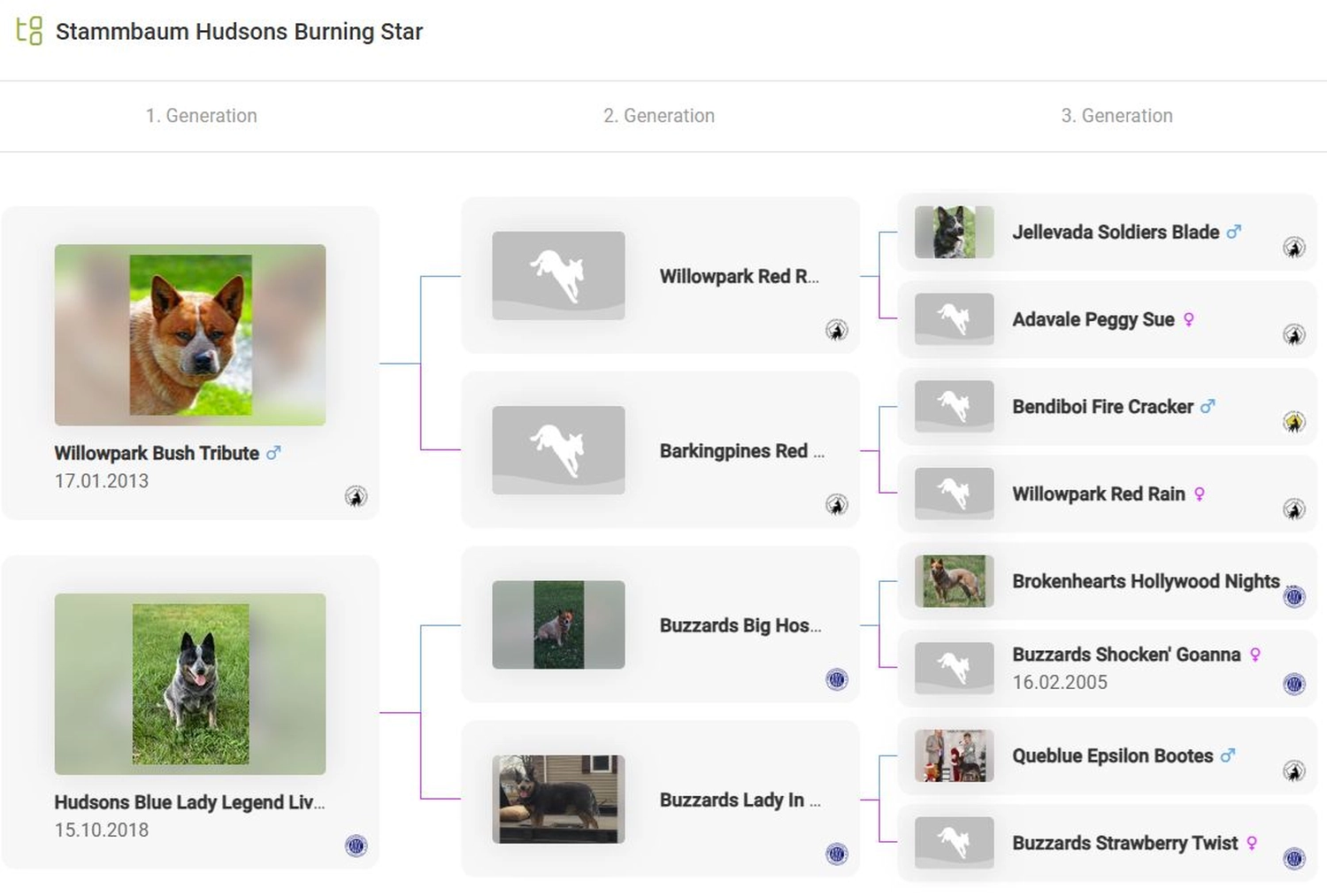Open Willowpark Bush Tribute dog profile link
The image size is (1327, 896).
coord(157,453)
